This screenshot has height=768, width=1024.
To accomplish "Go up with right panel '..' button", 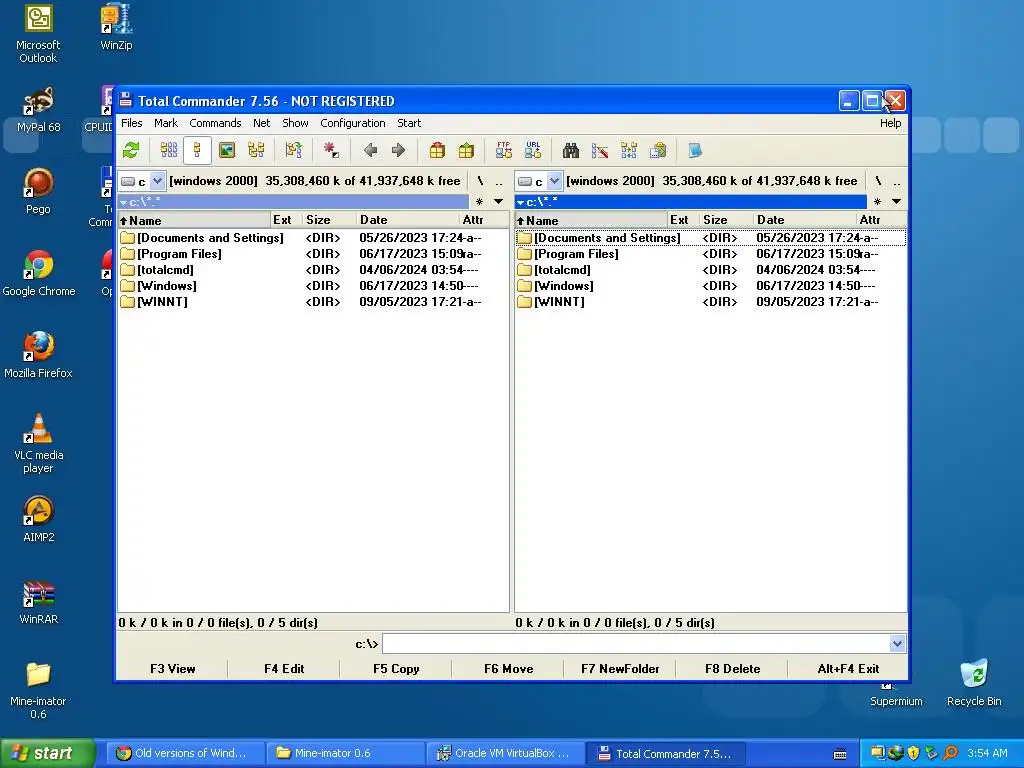I will pyautogui.click(x=897, y=181).
